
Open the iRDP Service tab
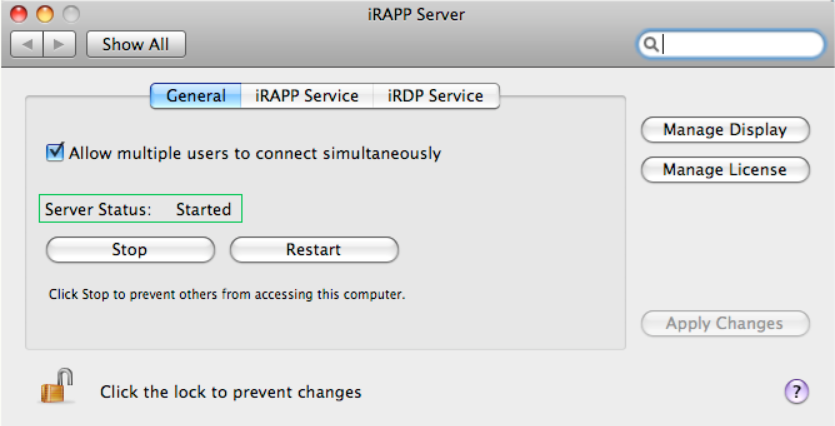[436, 96]
